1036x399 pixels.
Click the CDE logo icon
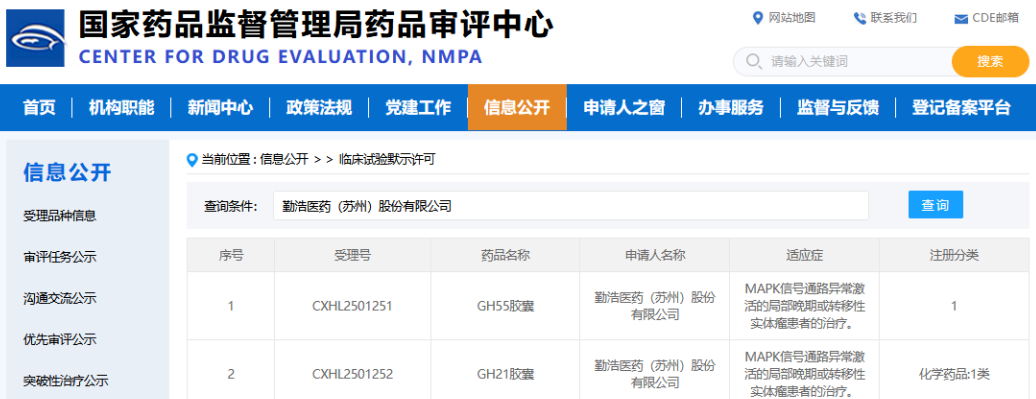click(36, 38)
